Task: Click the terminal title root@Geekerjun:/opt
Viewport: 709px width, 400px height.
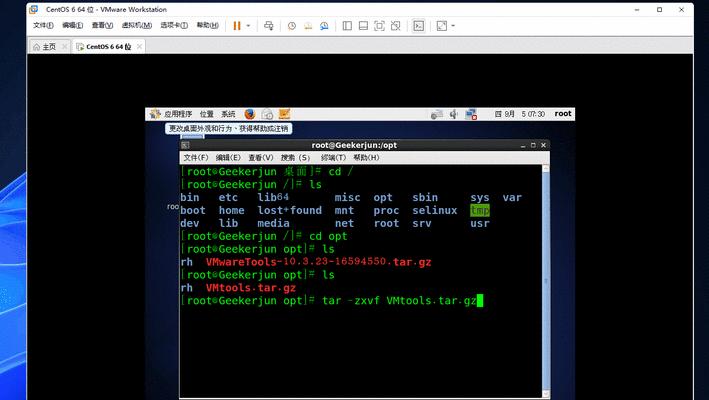Action: [x=354, y=145]
